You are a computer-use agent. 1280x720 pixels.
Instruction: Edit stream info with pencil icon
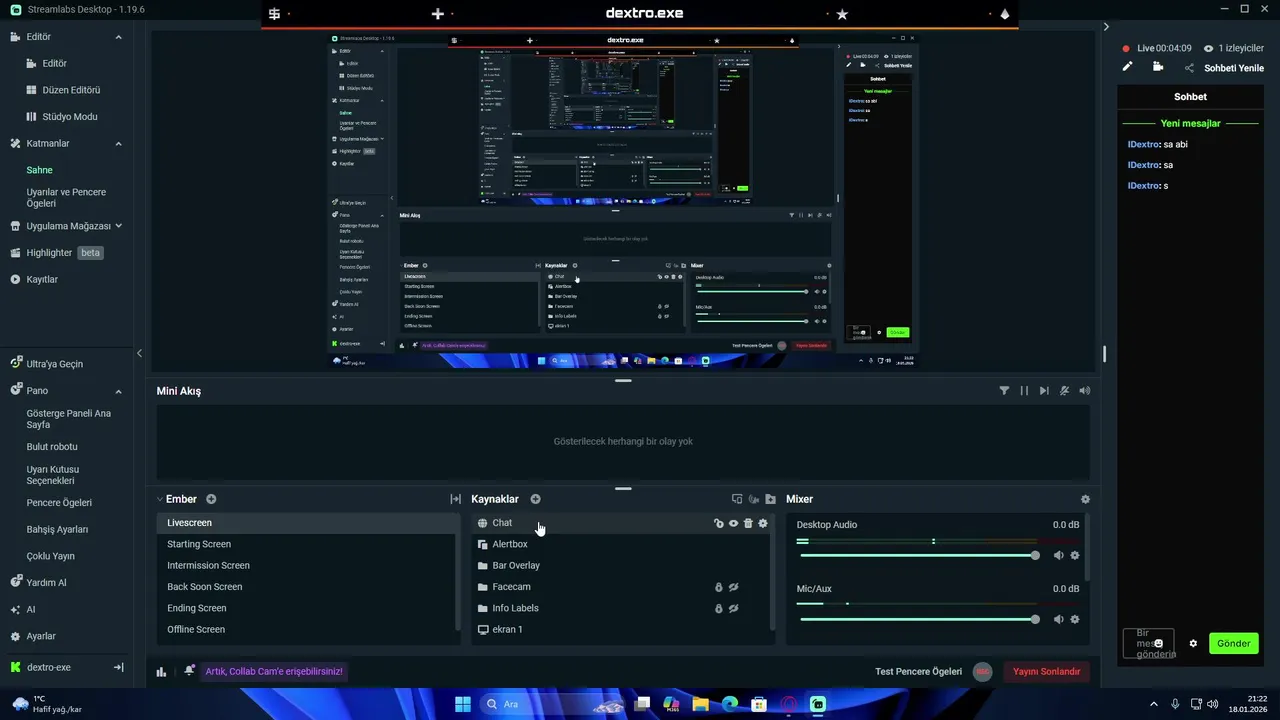[1128, 67]
